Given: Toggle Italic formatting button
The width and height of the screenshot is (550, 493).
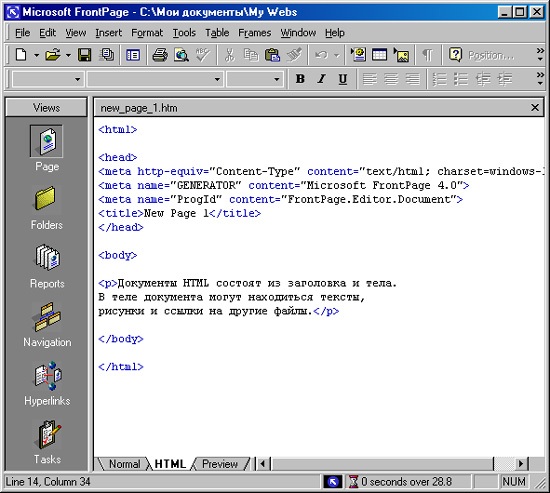Looking at the screenshot, I should pos(321,79).
